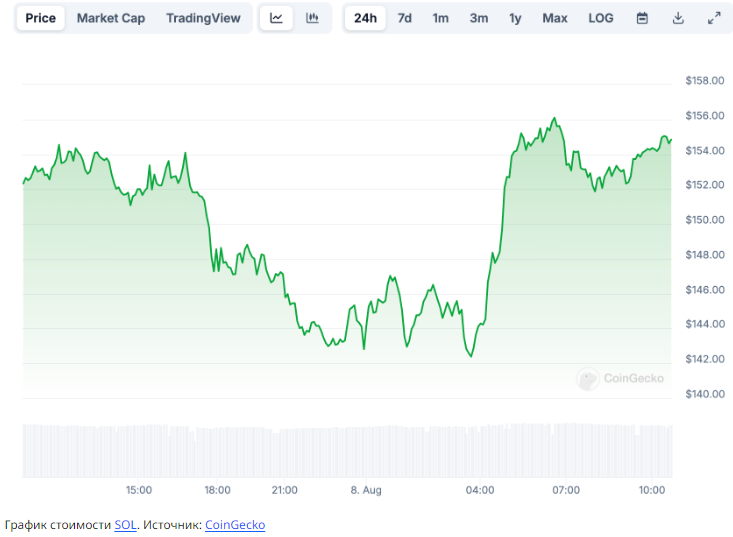Click the $146.00 axis label

pyautogui.click(x=704, y=290)
